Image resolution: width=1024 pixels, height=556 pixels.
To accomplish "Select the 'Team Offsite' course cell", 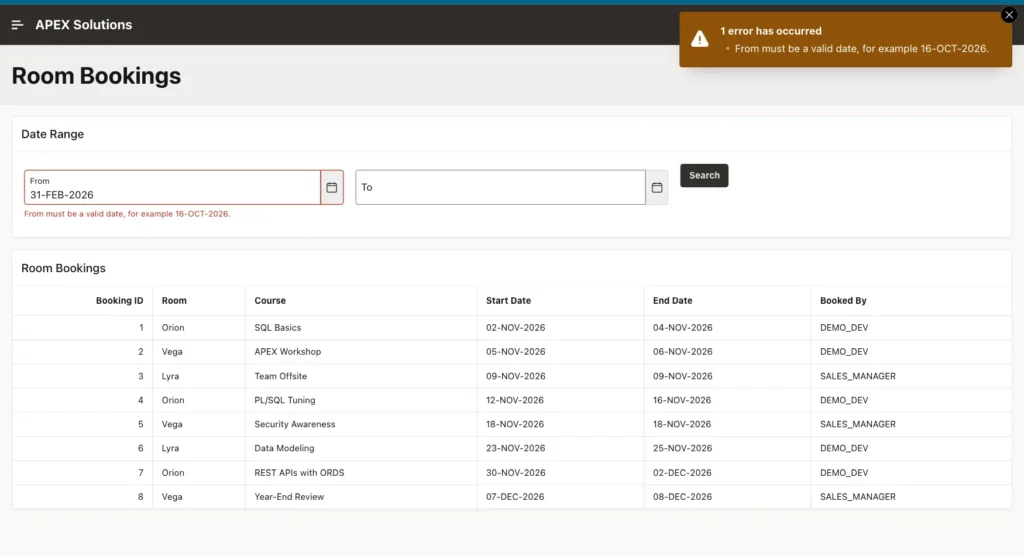I will [x=281, y=376].
